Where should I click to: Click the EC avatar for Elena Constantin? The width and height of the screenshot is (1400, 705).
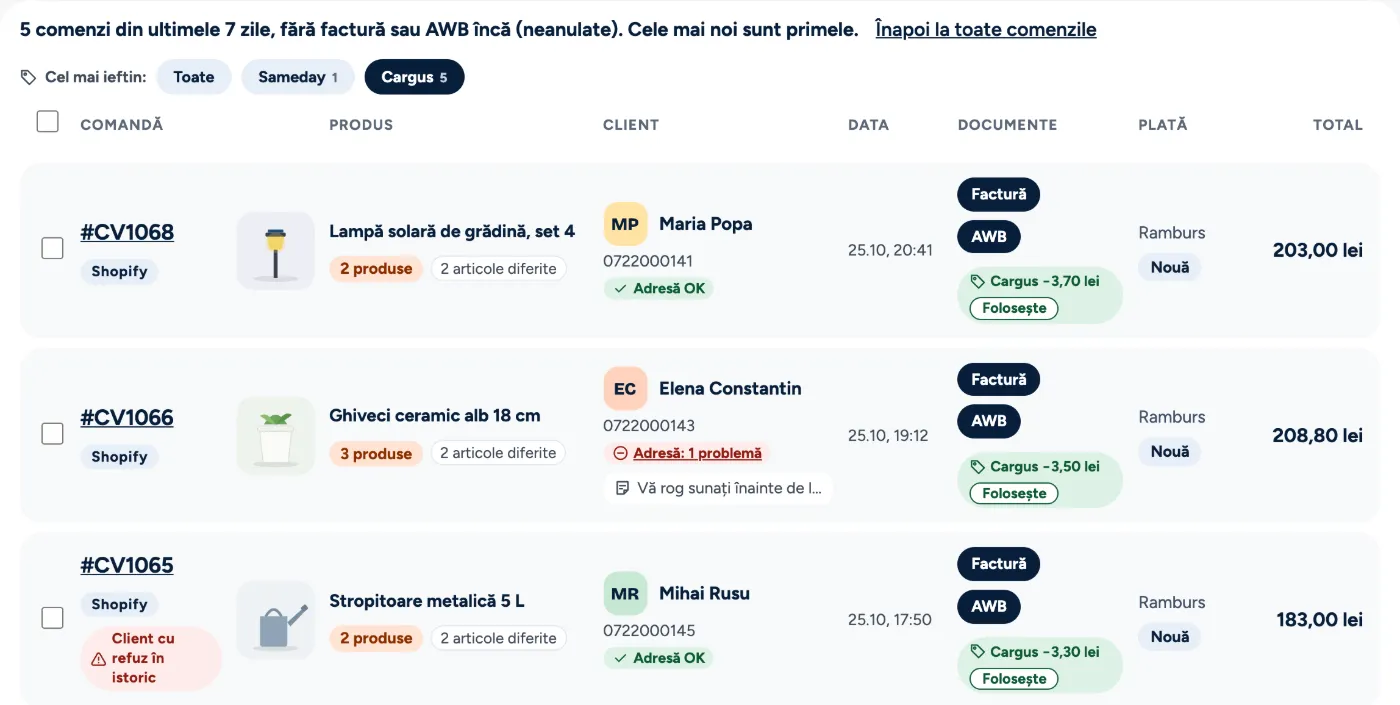pyautogui.click(x=625, y=389)
